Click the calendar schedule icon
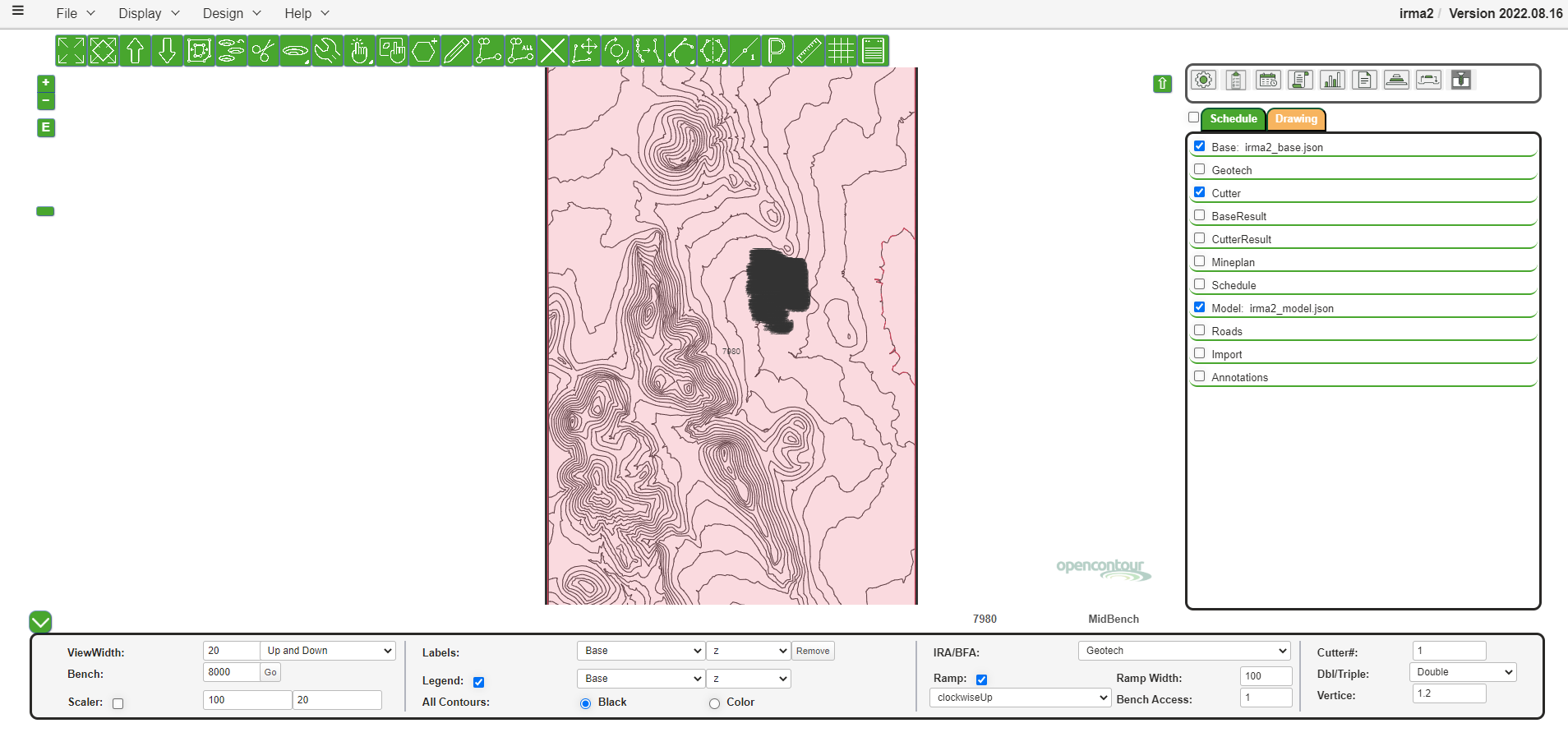 [x=1268, y=80]
